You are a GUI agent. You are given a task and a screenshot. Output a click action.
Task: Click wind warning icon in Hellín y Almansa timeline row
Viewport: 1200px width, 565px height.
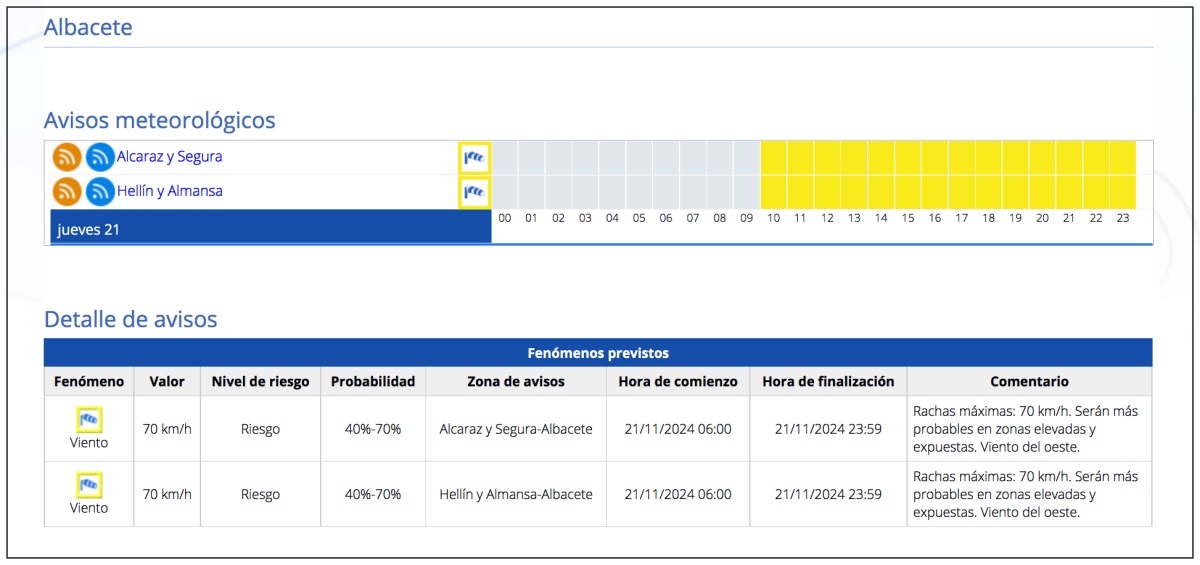click(x=474, y=192)
